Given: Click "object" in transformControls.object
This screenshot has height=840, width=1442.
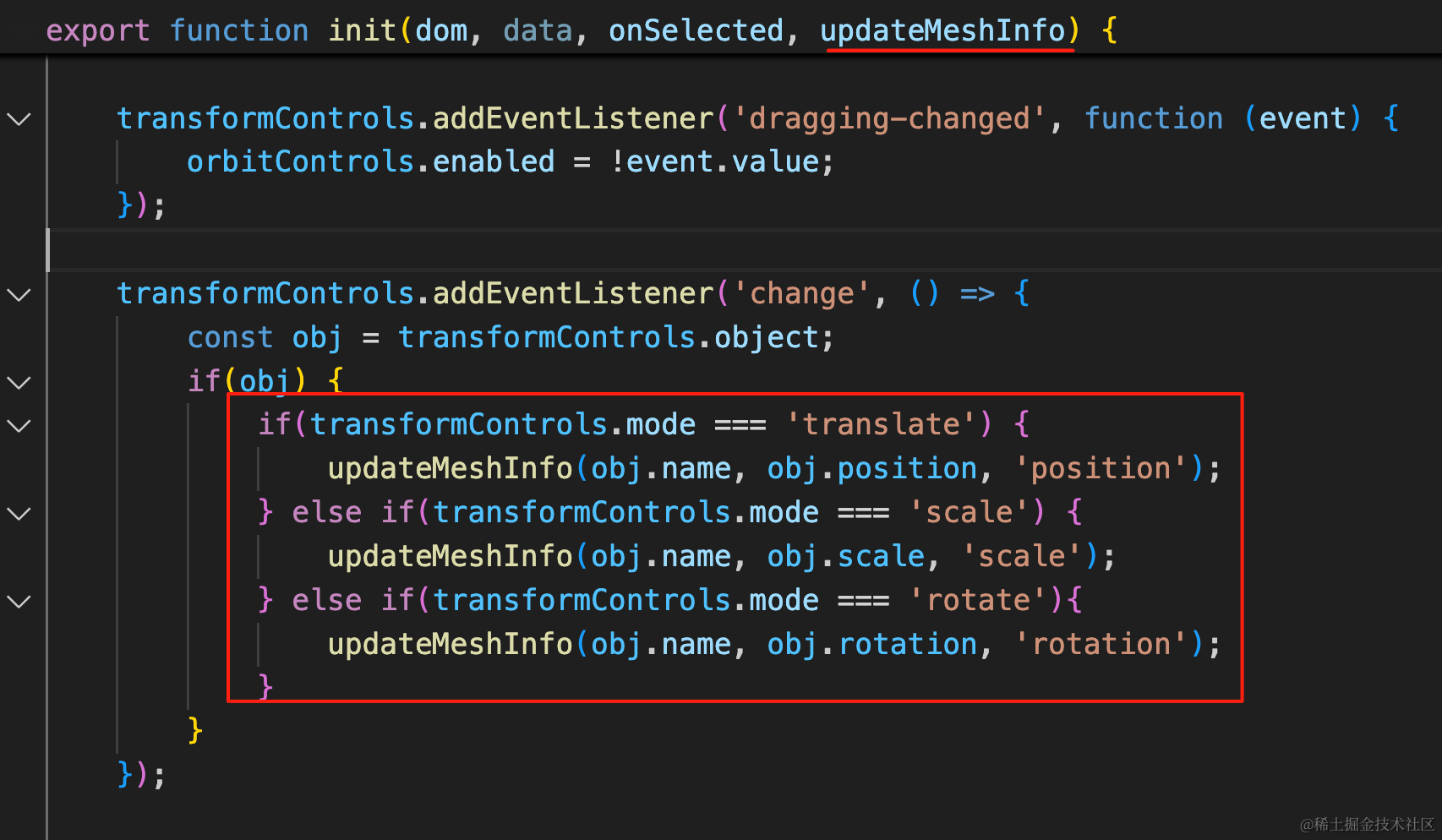Looking at the screenshot, I should tap(767, 338).
